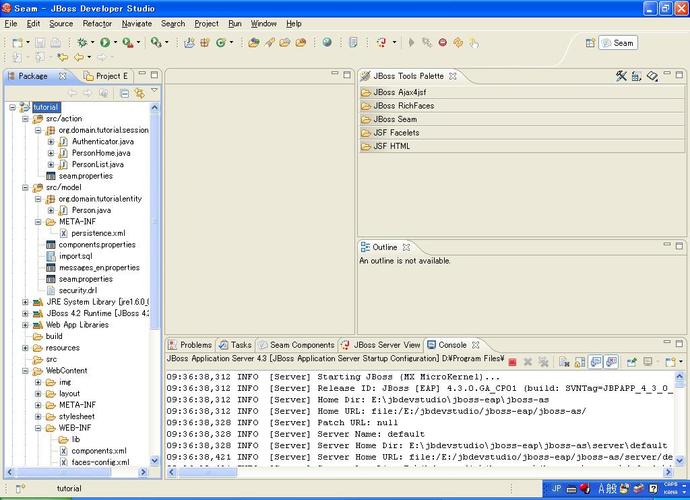
Task: Click the Seam perspective button
Action: [x=618, y=43]
